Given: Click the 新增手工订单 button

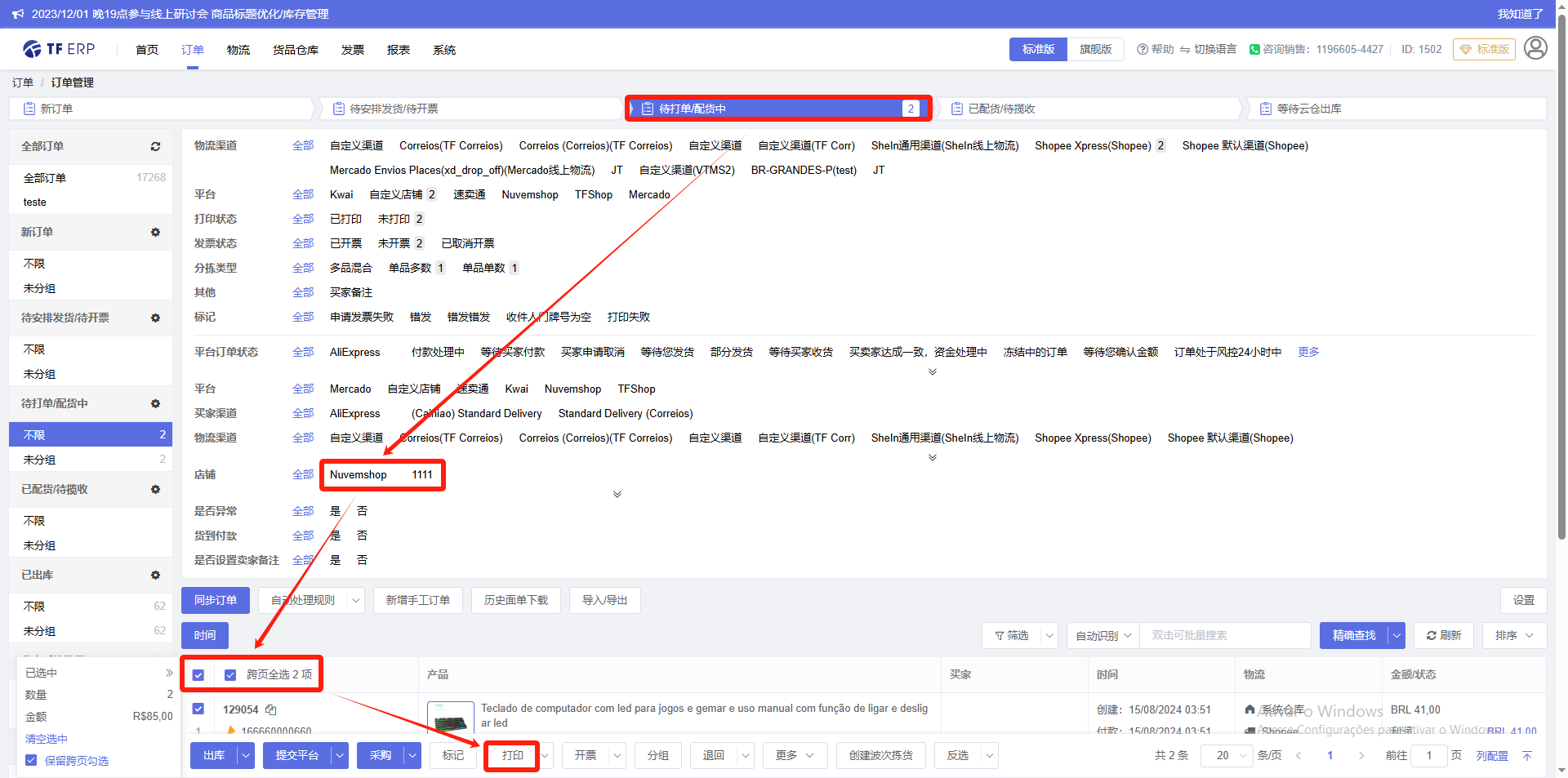Looking at the screenshot, I should (x=418, y=600).
